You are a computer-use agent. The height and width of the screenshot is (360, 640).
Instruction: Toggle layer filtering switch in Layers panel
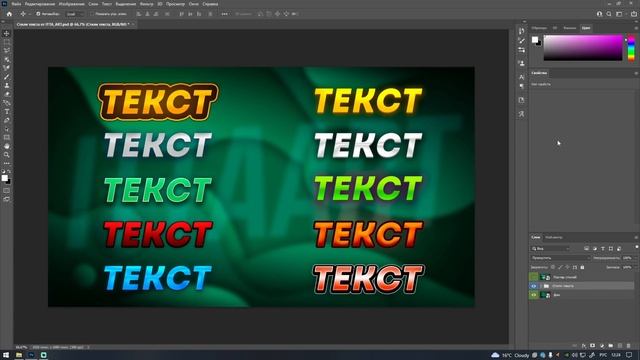coord(637,247)
